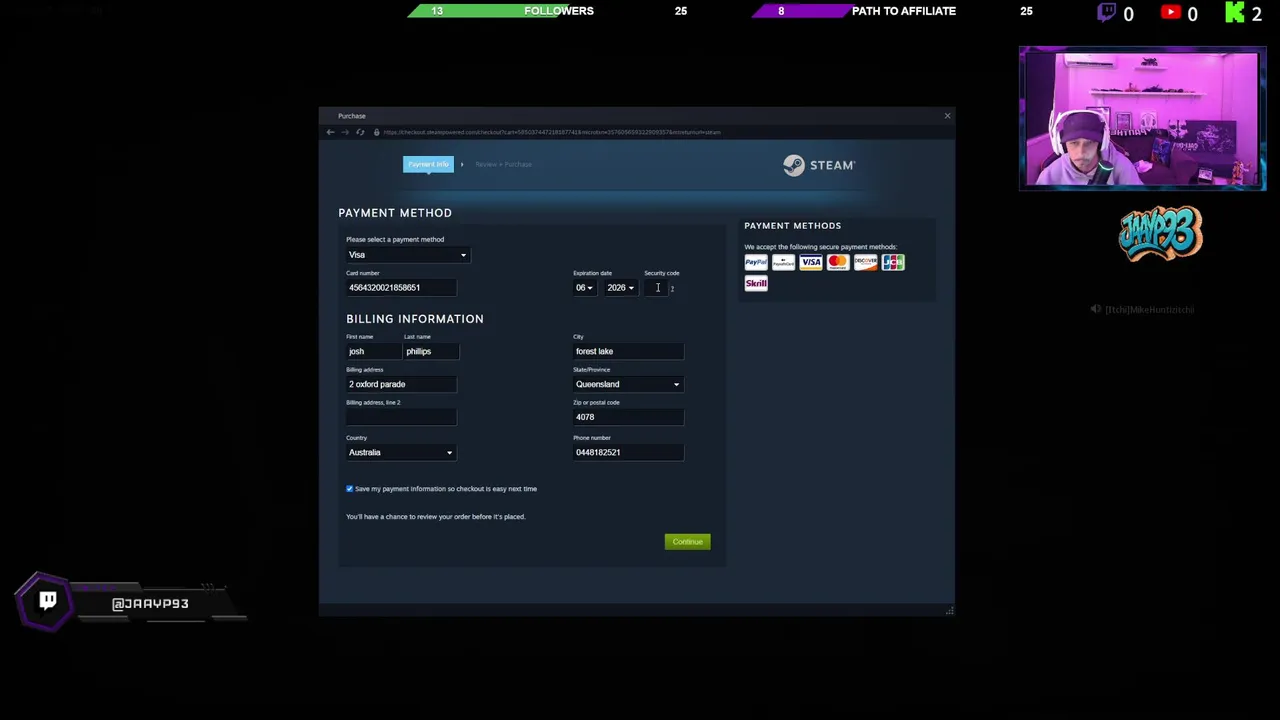Select the Review + Purchase step
Image resolution: width=1280 pixels, height=720 pixels.
503,164
